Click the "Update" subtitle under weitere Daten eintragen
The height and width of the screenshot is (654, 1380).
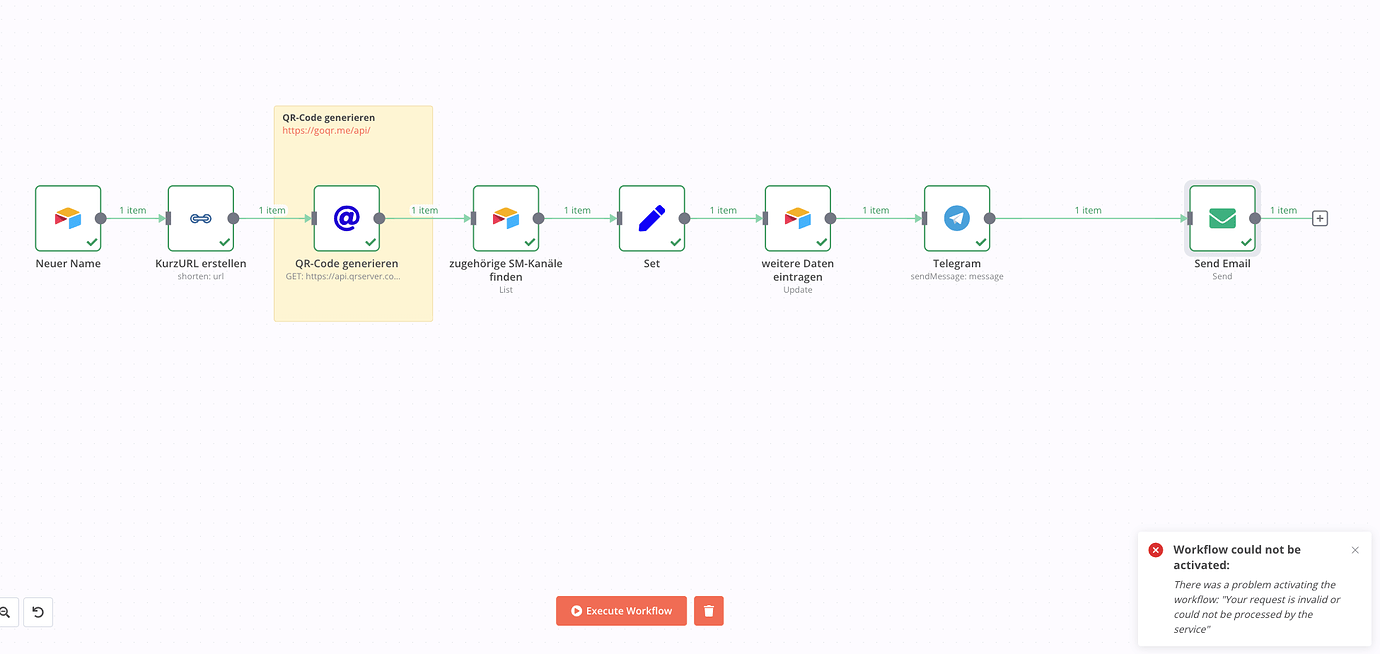pyautogui.click(x=798, y=290)
